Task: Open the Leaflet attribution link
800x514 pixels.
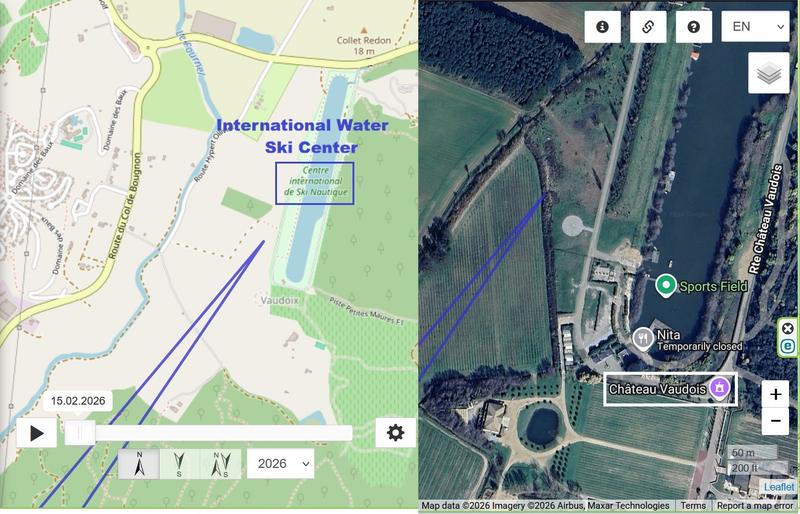Action: (779, 486)
